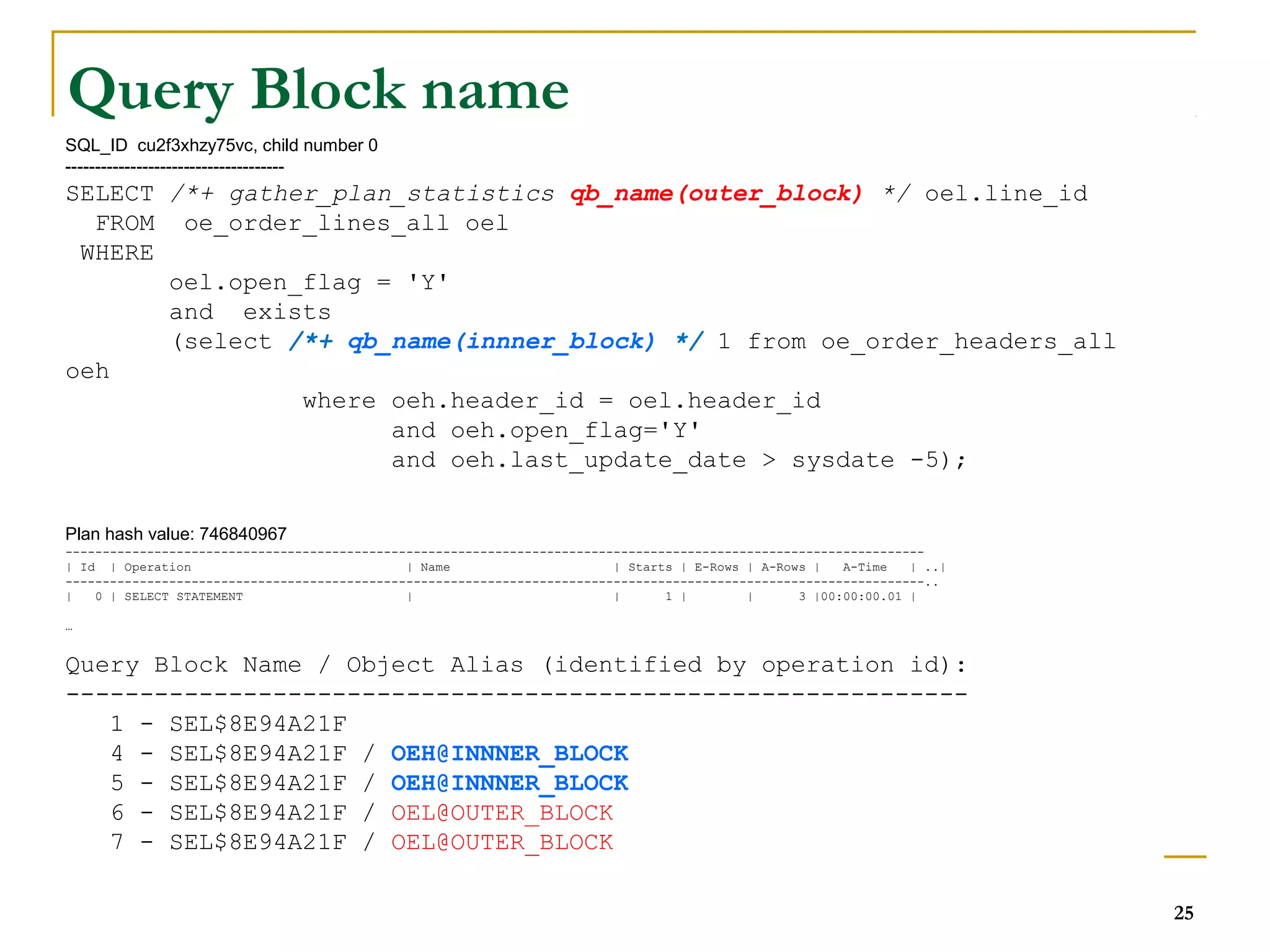The width and height of the screenshot is (1270, 952).
Task: Click the 'and oeh.open_flag='Y'' line
Action: coord(546,431)
